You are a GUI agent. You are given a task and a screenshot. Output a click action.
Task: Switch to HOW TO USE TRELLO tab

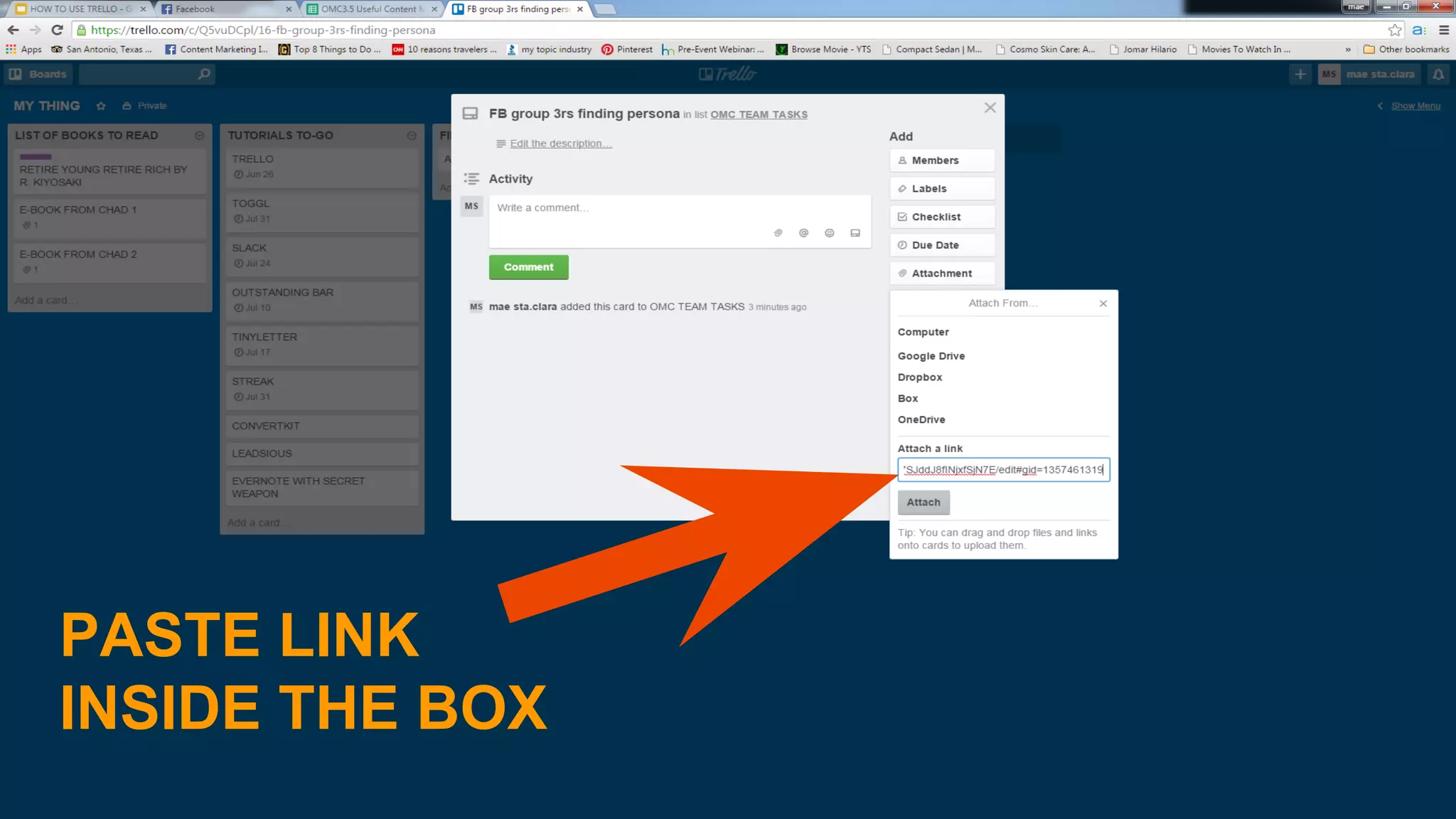click(80, 9)
